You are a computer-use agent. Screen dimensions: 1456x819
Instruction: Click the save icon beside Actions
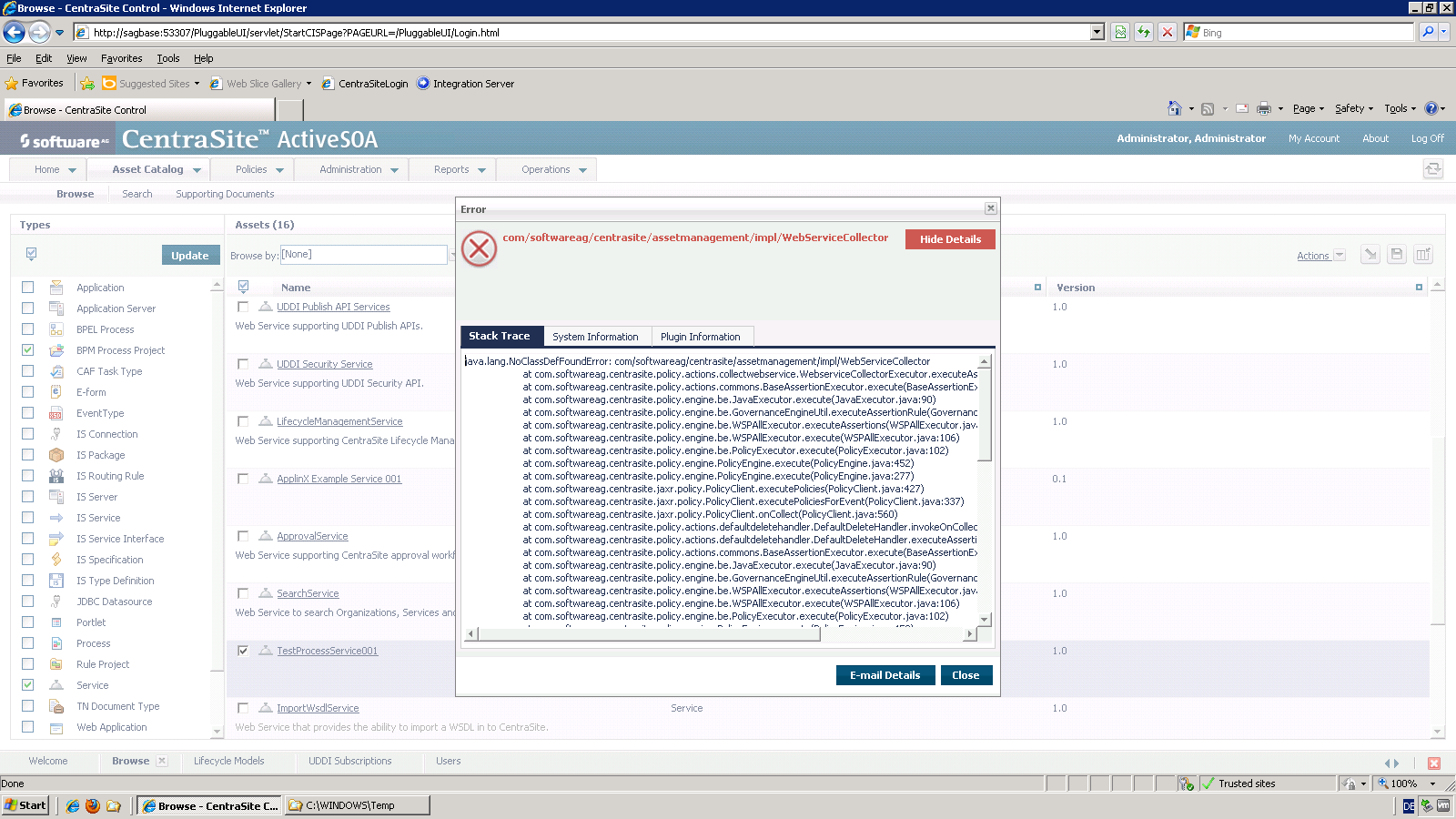pos(1397,255)
